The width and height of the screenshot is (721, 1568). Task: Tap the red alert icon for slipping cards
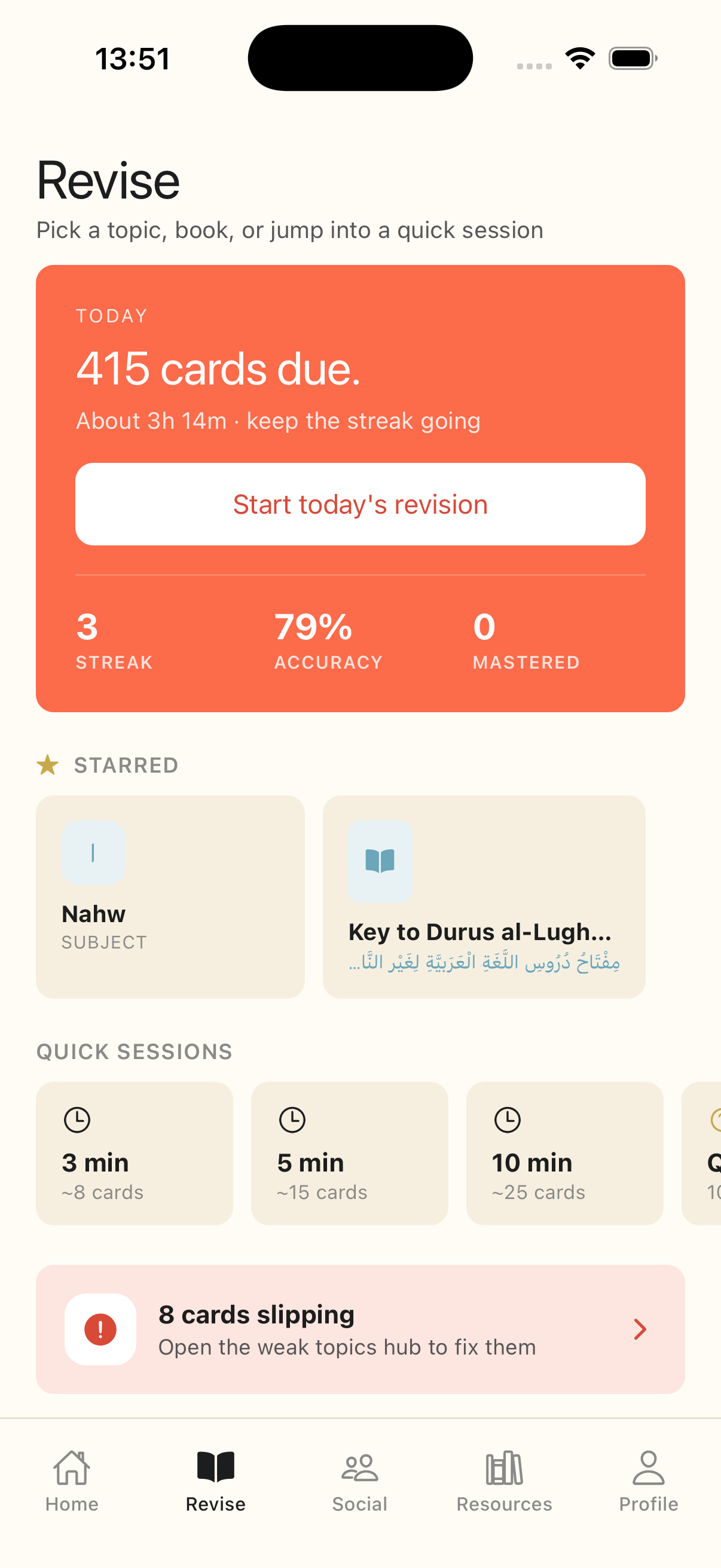[x=100, y=1329]
